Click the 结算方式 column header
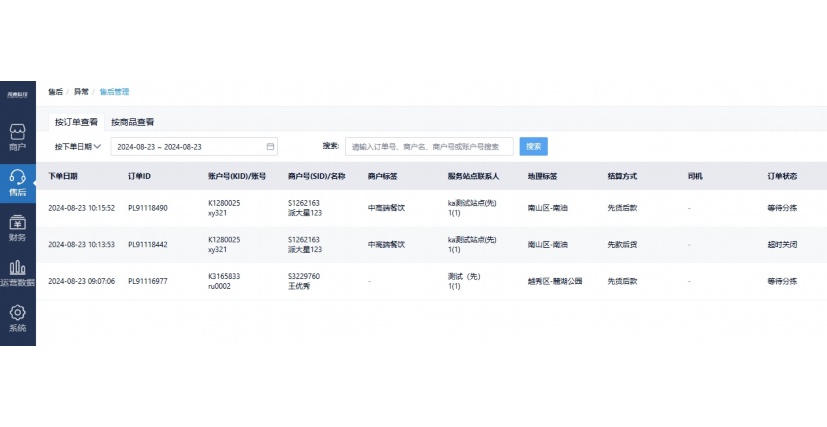 [622, 176]
